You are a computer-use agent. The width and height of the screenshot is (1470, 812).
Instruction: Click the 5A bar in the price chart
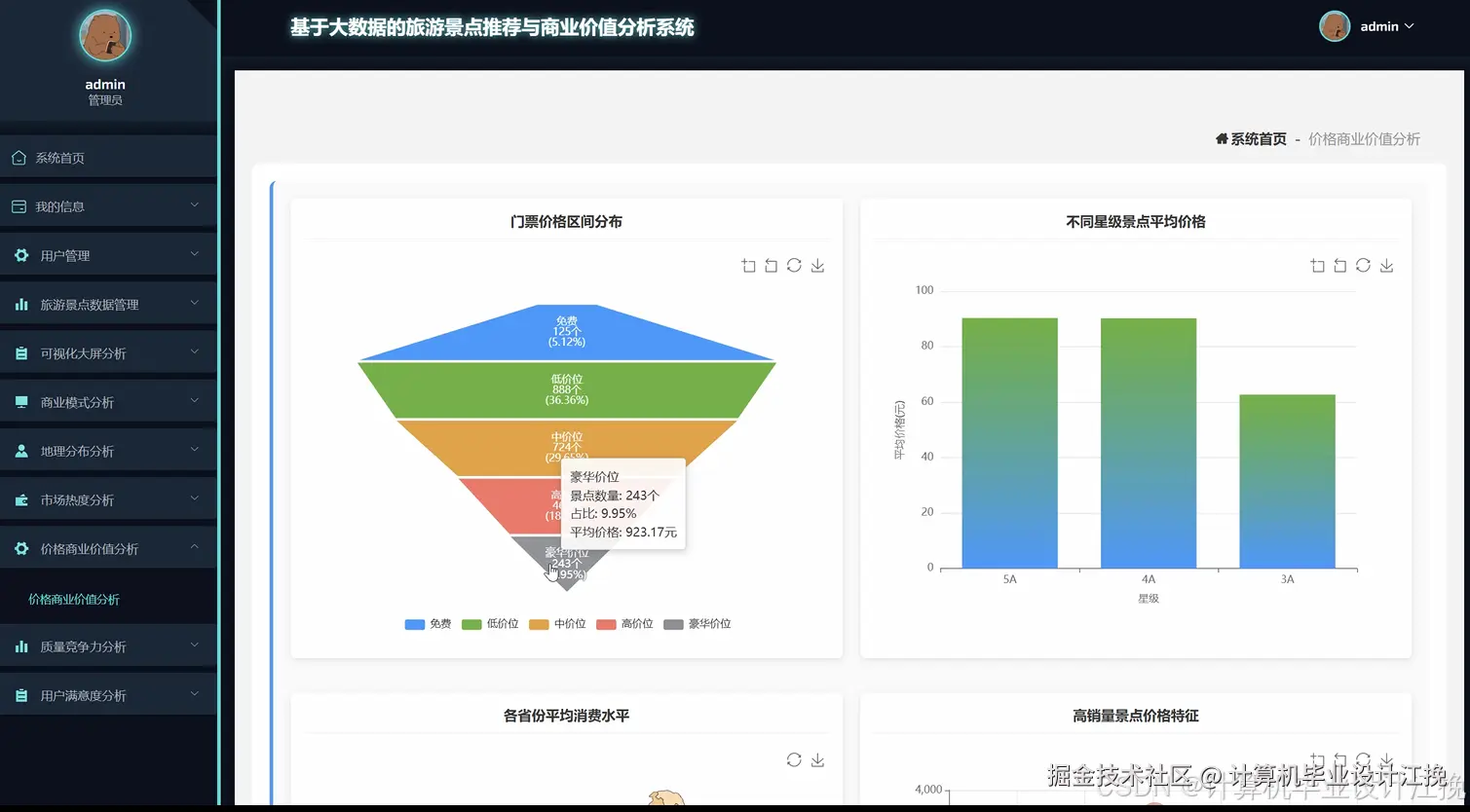point(1009,443)
